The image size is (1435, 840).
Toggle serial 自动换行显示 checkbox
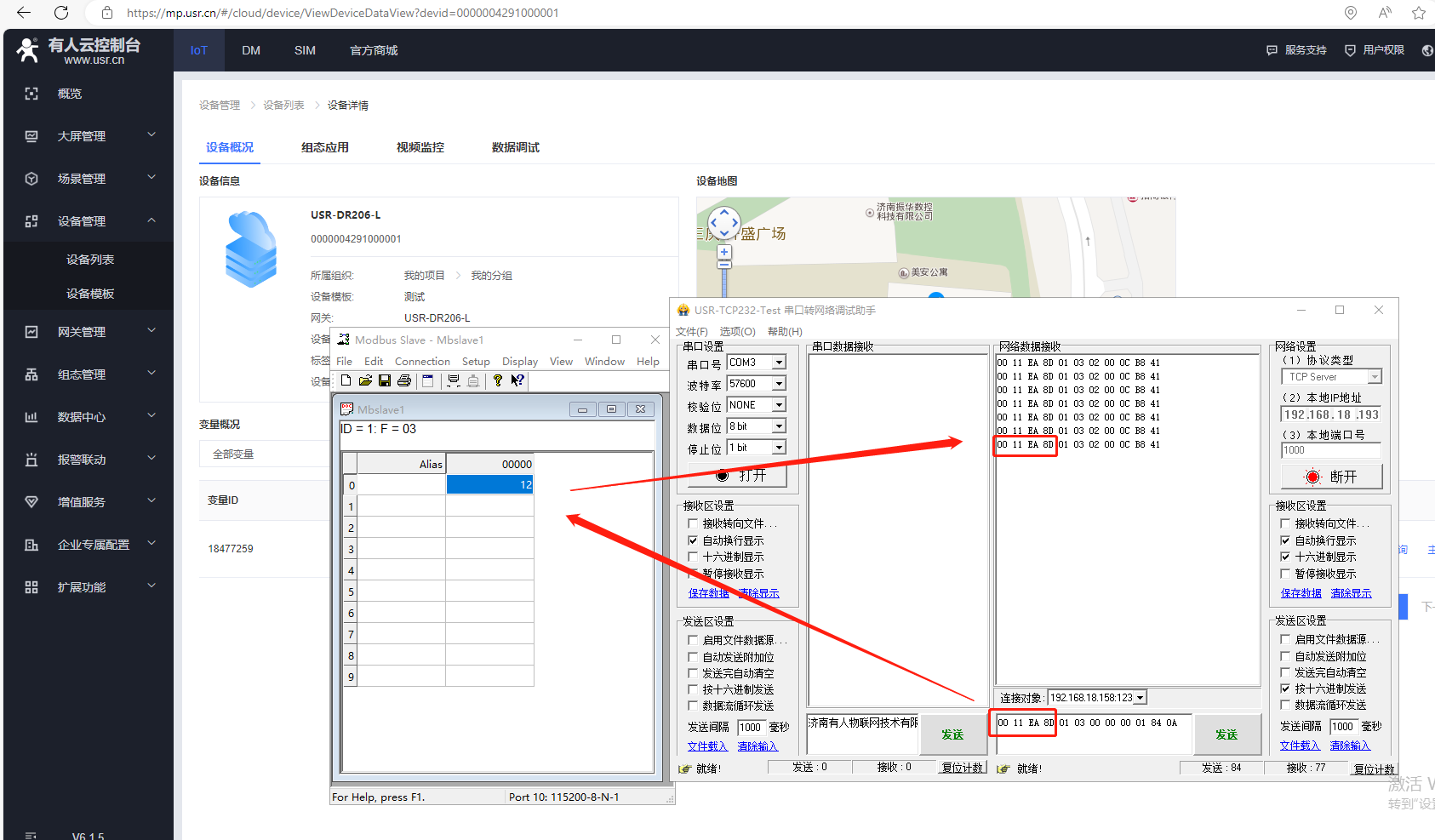(693, 540)
